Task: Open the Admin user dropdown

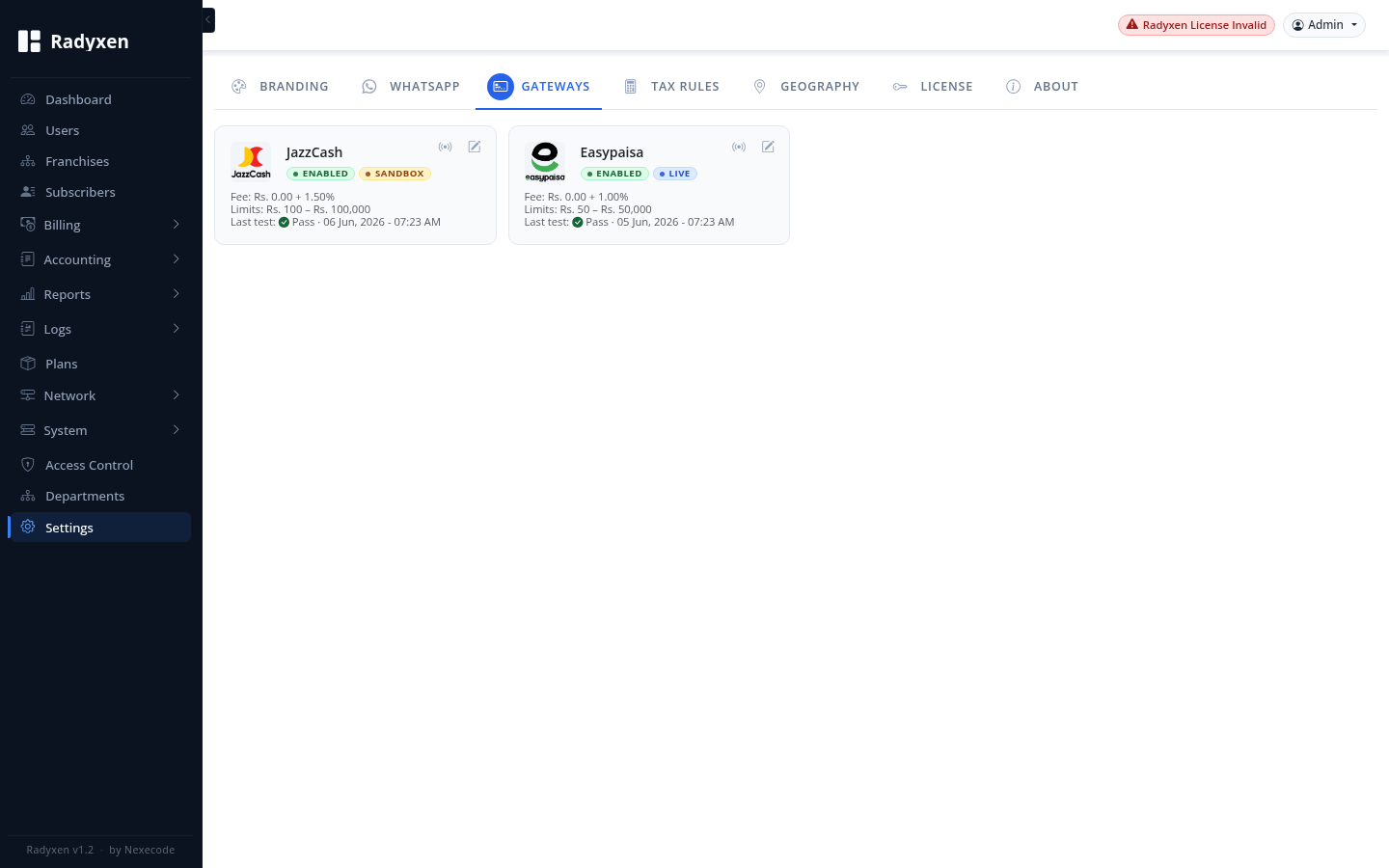Action: tap(1324, 25)
